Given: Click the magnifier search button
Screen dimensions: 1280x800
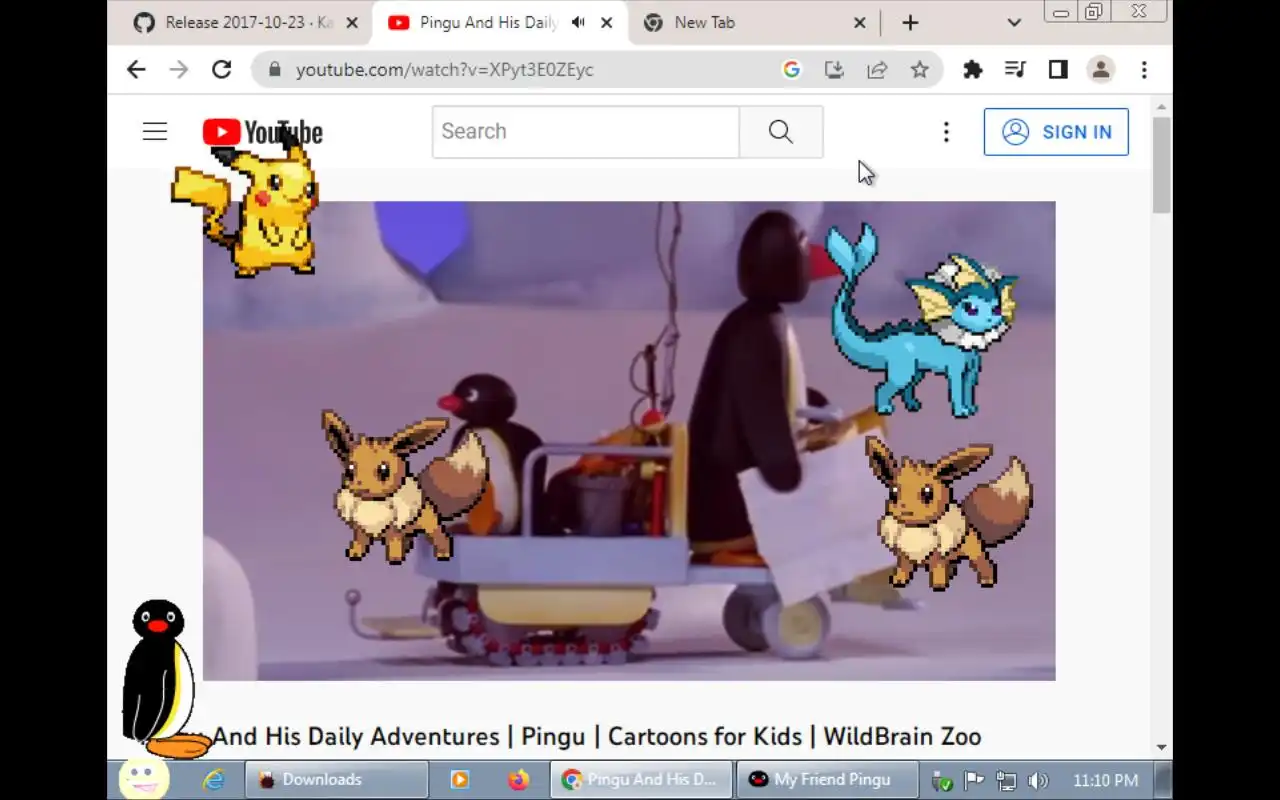Looking at the screenshot, I should point(781,131).
